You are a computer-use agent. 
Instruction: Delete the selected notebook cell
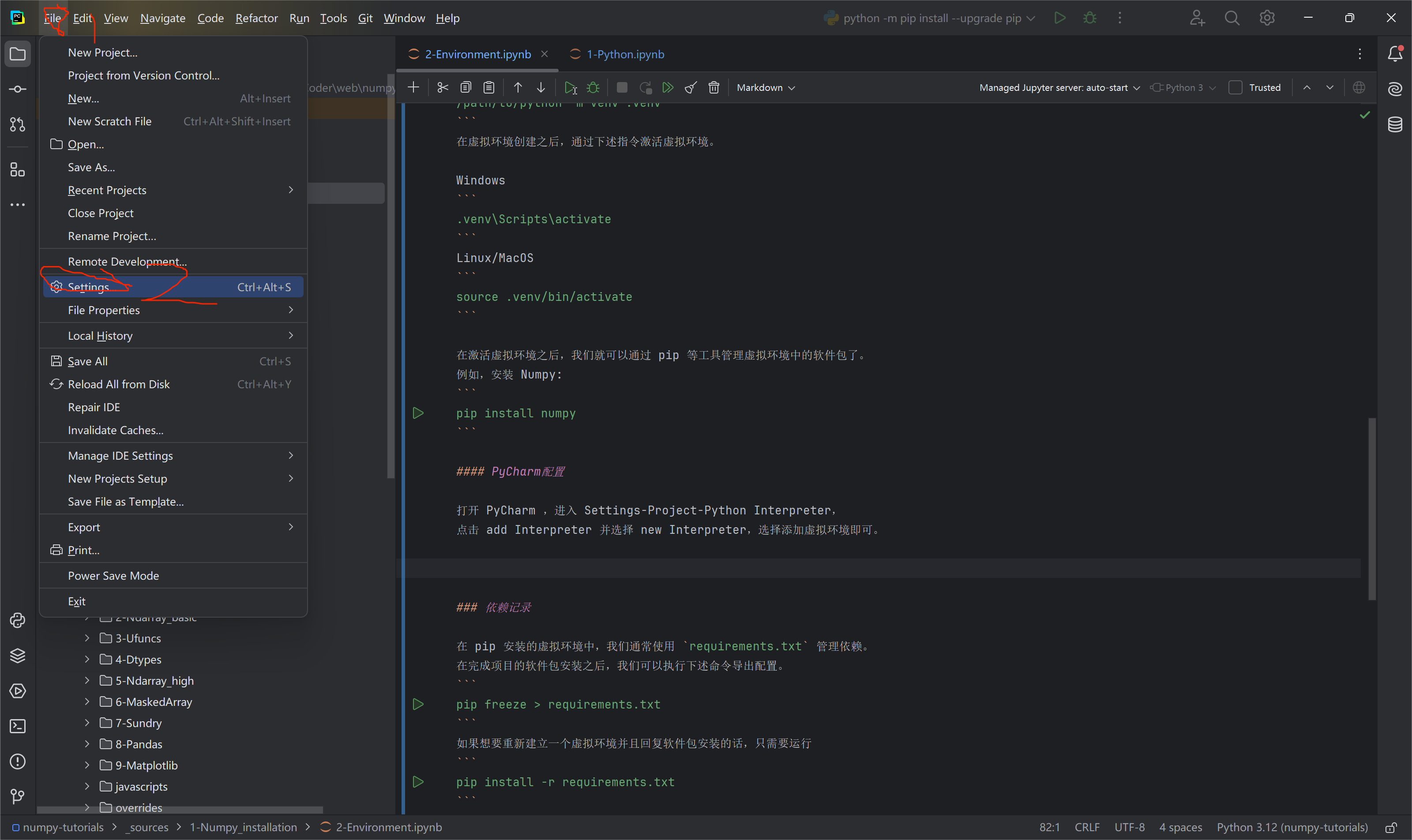[x=714, y=87]
